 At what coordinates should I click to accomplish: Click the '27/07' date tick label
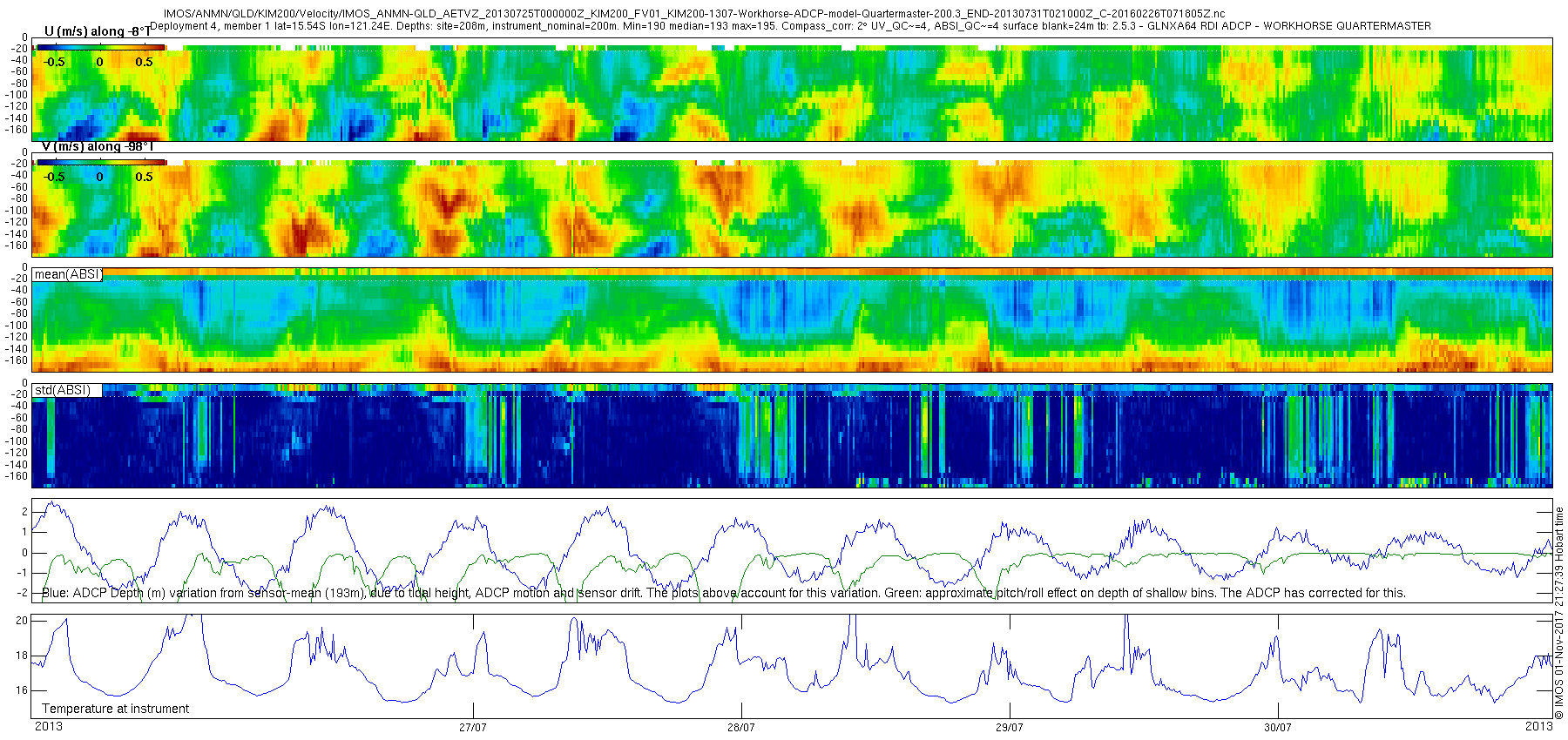pos(473,727)
